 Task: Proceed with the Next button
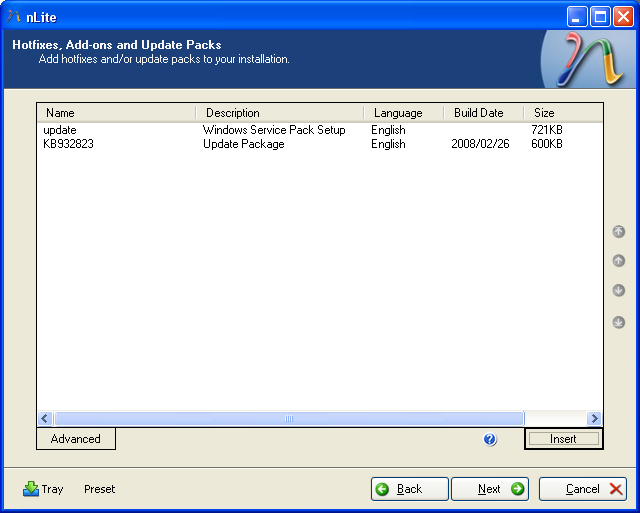point(489,489)
